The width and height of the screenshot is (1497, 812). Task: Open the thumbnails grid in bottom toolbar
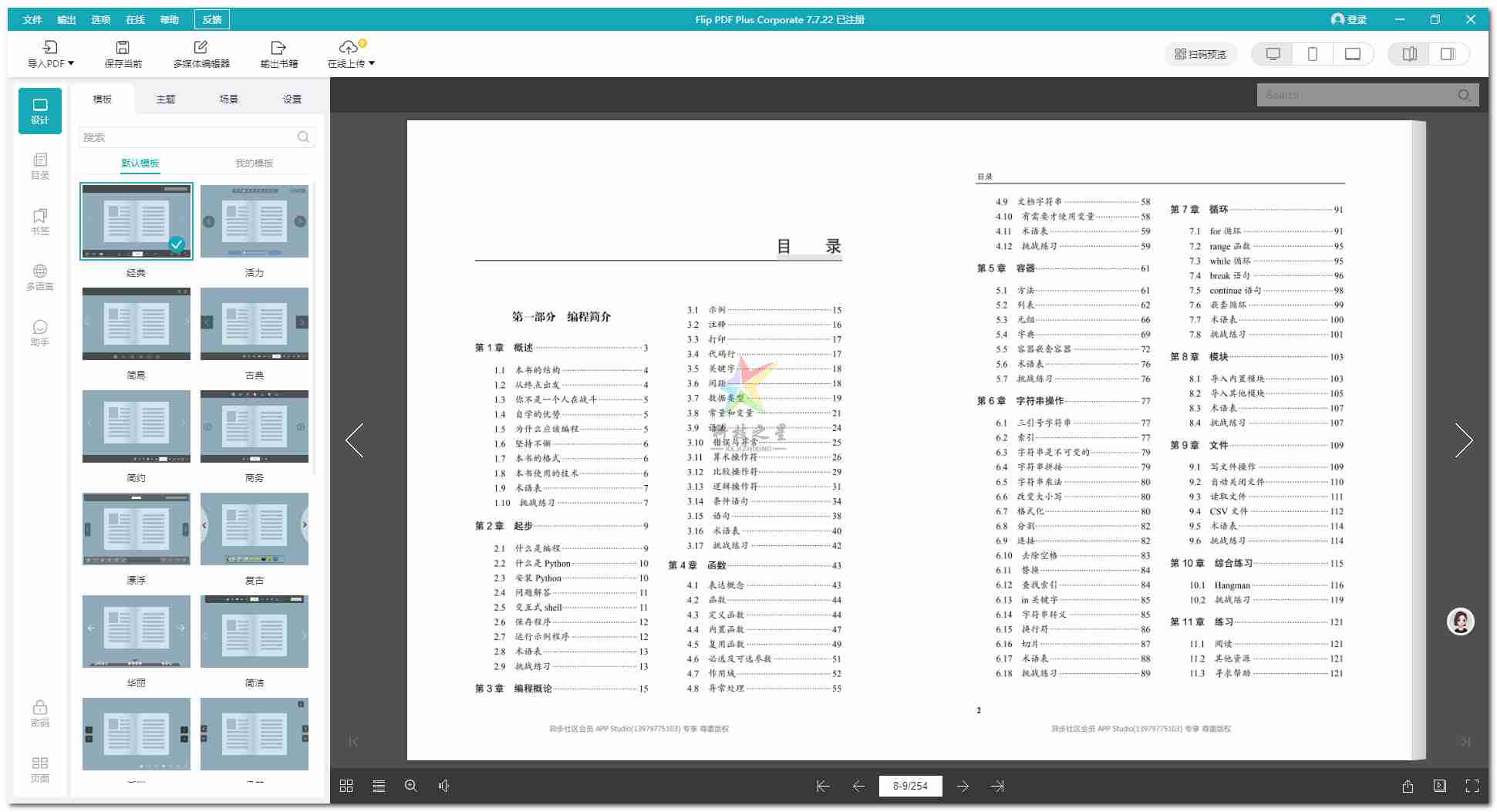pyautogui.click(x=346, y=786)
